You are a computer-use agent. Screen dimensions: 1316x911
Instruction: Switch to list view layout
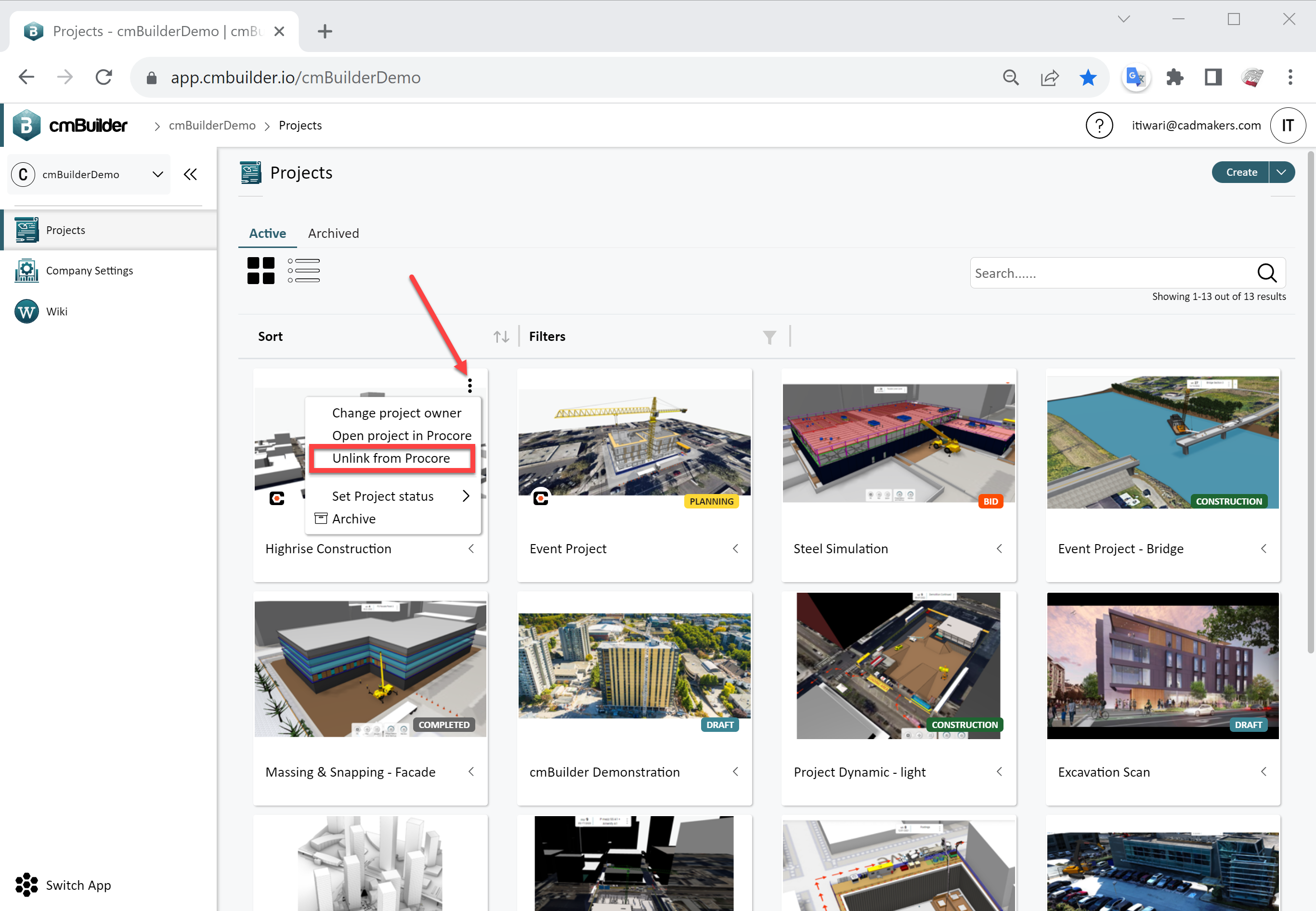[304, 271]
